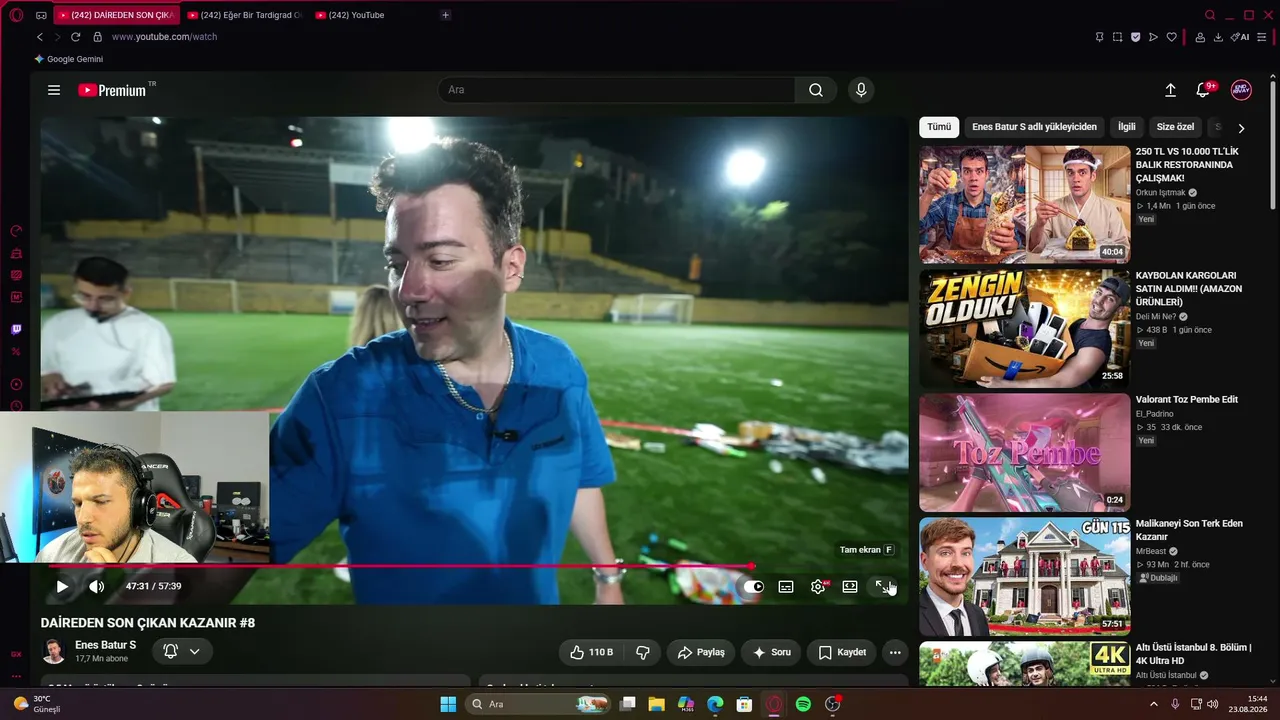Start a voice search with the microphone

pyautogui.click(x=861, y=90)
